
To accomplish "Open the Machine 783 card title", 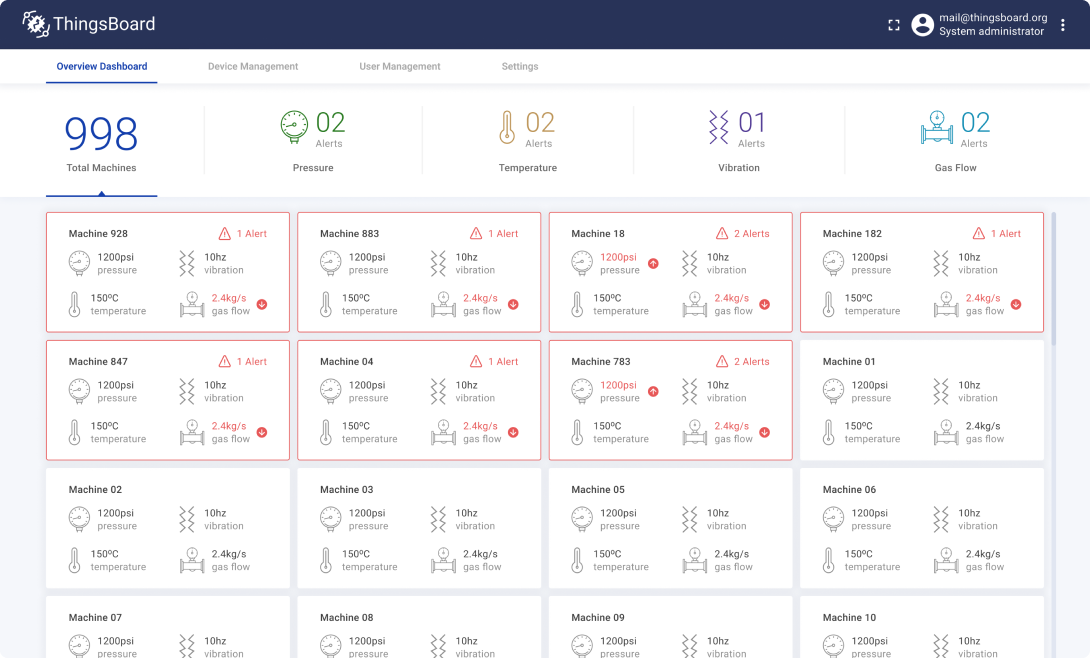I will pyautogui.click(x=601, y=361).
